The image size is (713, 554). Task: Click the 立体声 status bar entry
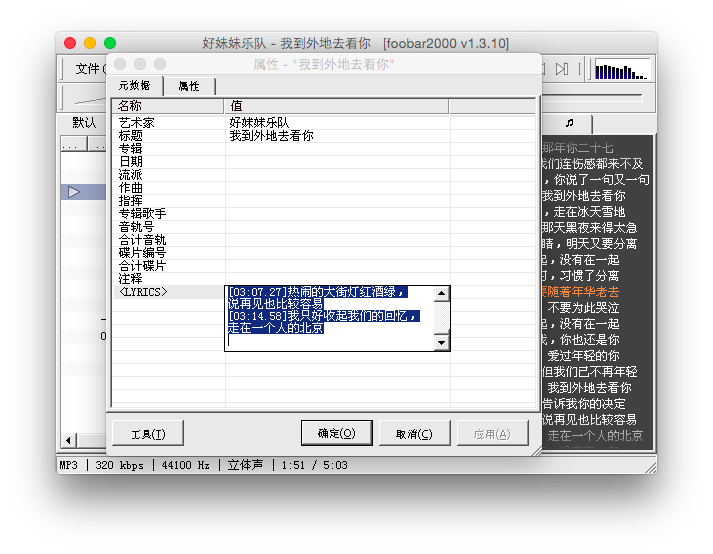[245, 465]
